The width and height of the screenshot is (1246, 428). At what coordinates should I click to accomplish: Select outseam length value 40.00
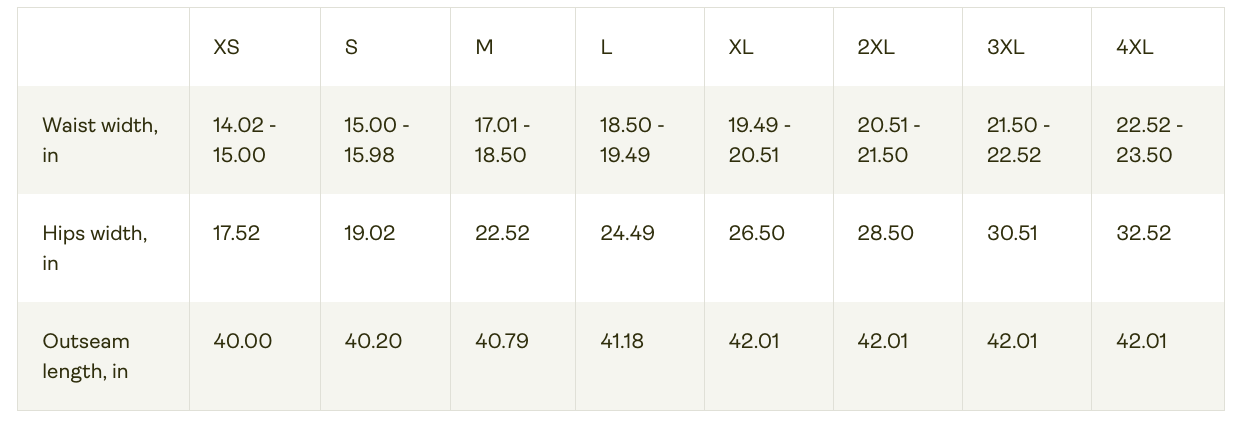(242, 341)
